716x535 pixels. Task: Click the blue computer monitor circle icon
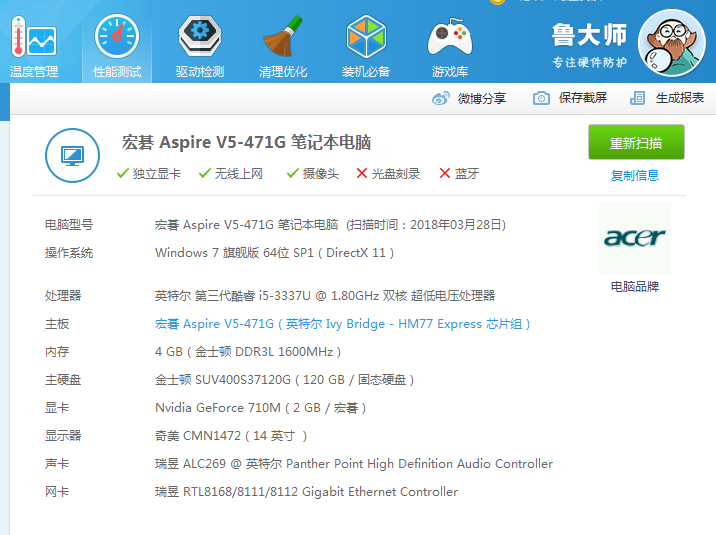[x=72, y=155]
